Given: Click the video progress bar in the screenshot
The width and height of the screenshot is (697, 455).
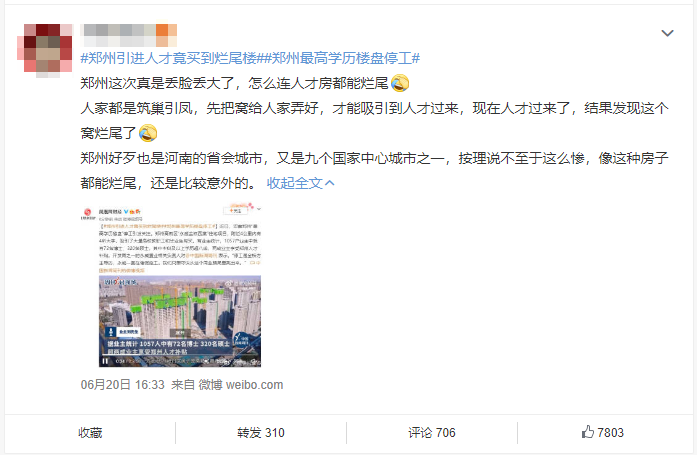Looking at the screenshot, I should point(180,357).
